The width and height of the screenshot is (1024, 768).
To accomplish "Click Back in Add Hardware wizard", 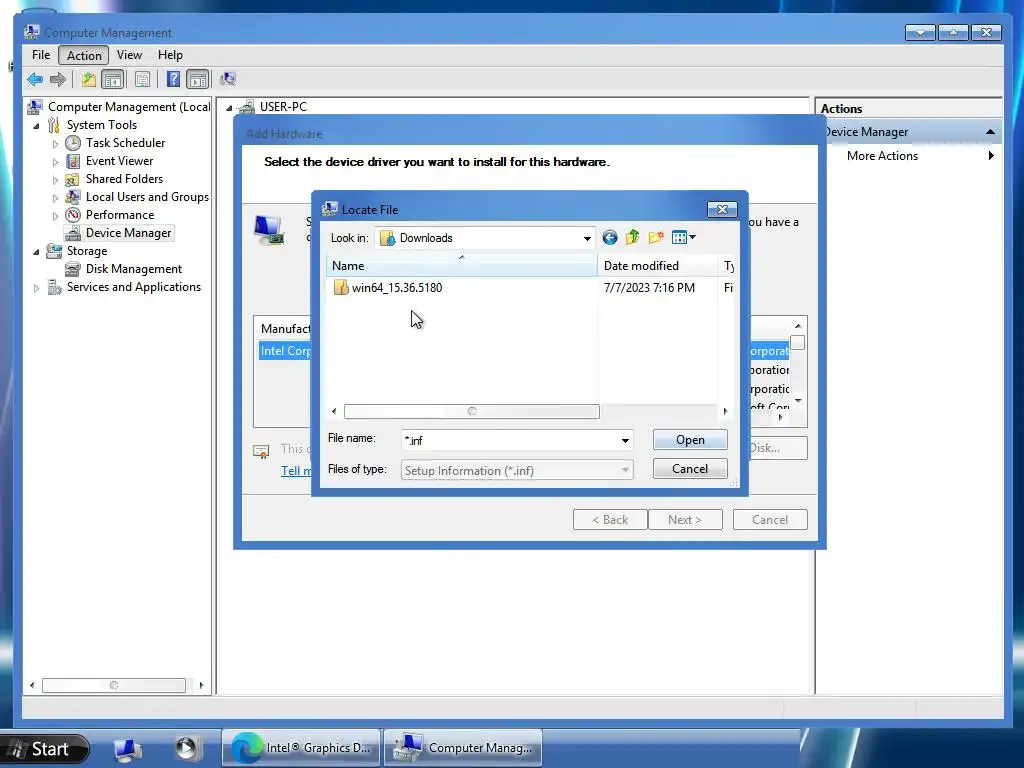I will pyautogui.click(x=610, y=520).
